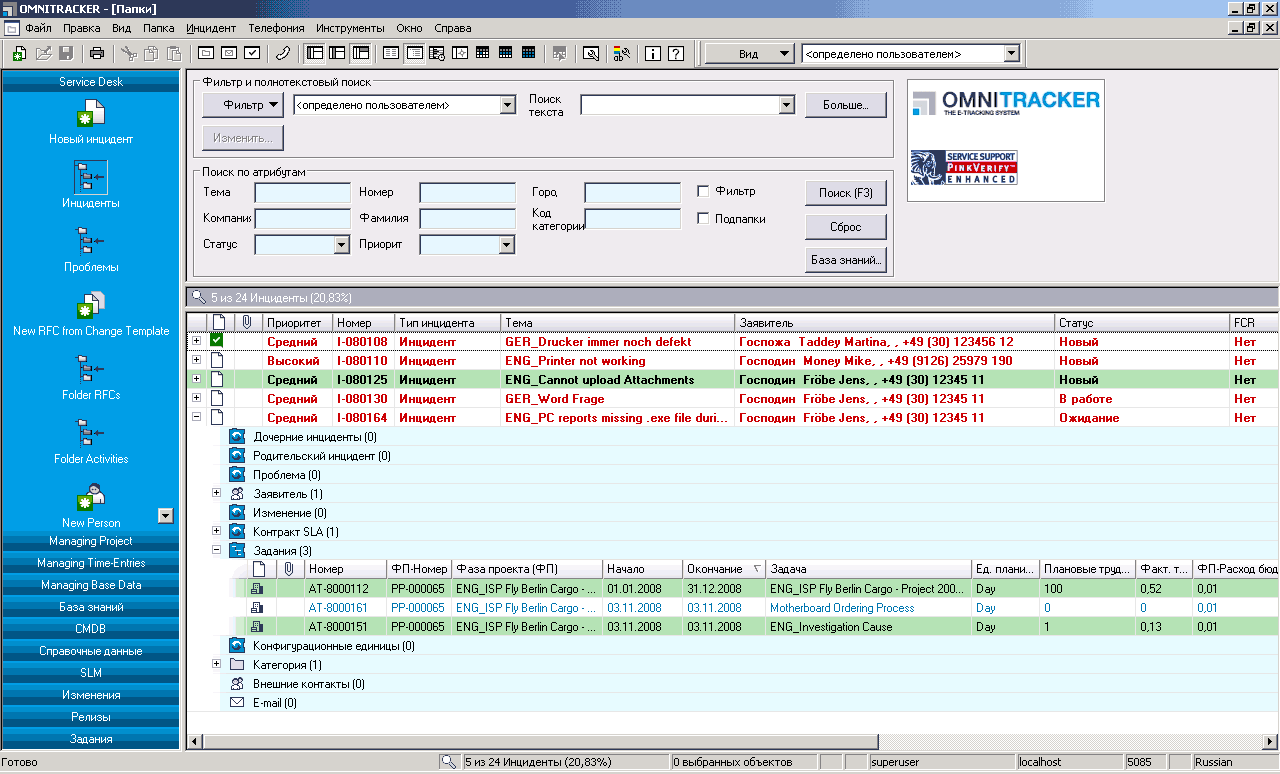Open the Фильтр dropdown button
Image resolution: width=1280 pixels, height=774 pixels.
tap(244, 104)
